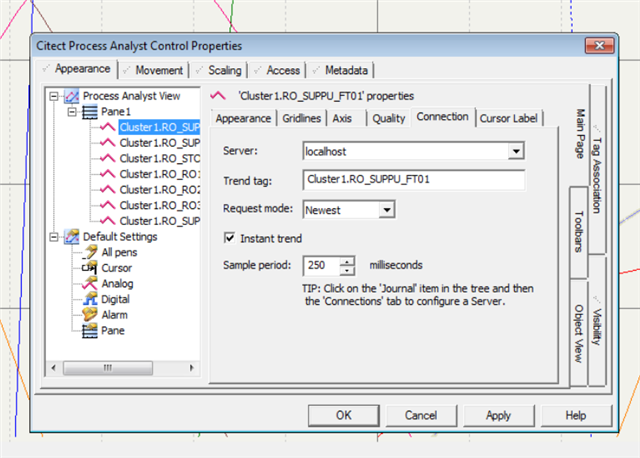Increase sample period with up spinner

click(347, 261)
